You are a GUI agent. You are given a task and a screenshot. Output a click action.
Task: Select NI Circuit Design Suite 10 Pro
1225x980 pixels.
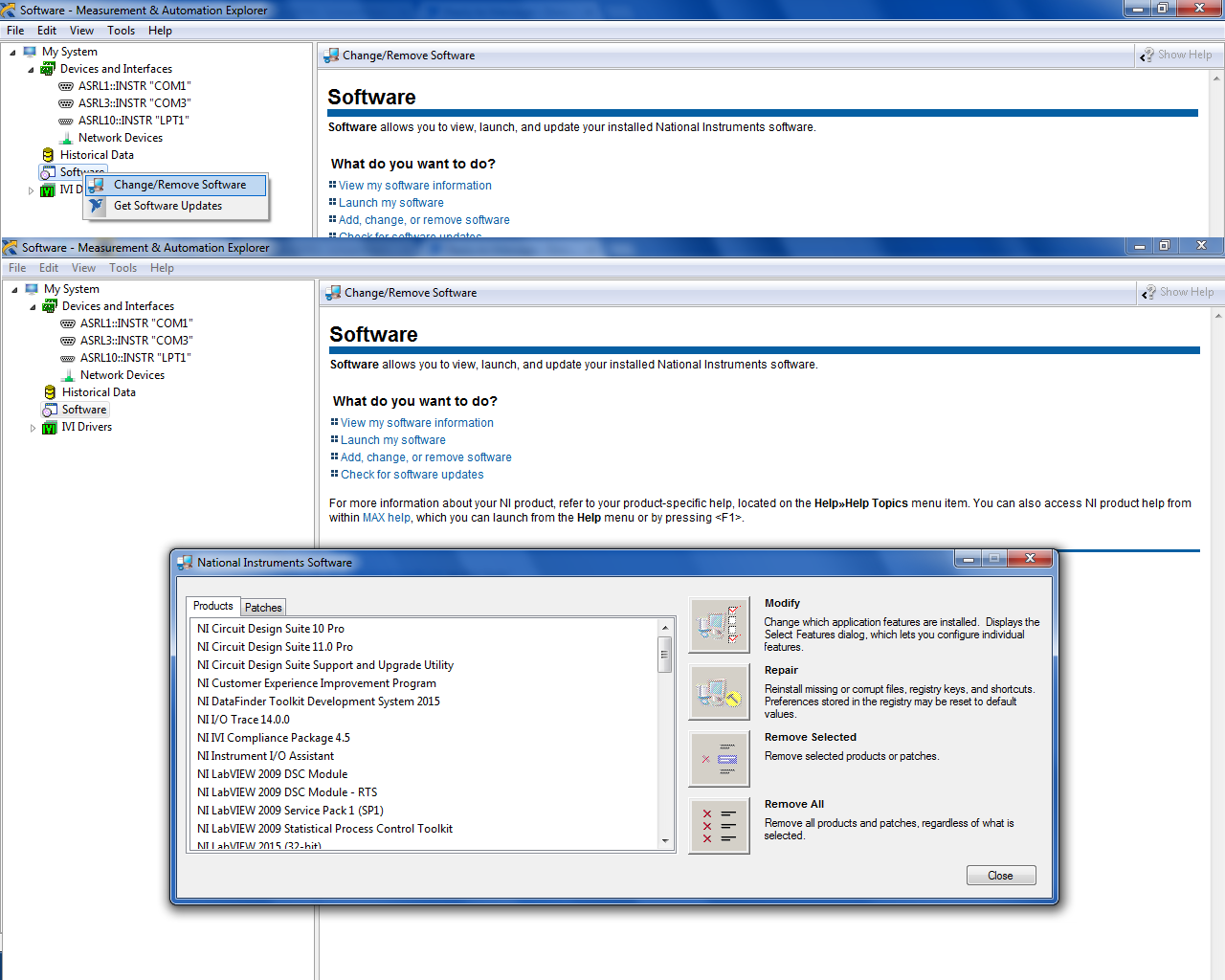click(x=271, y=629)
